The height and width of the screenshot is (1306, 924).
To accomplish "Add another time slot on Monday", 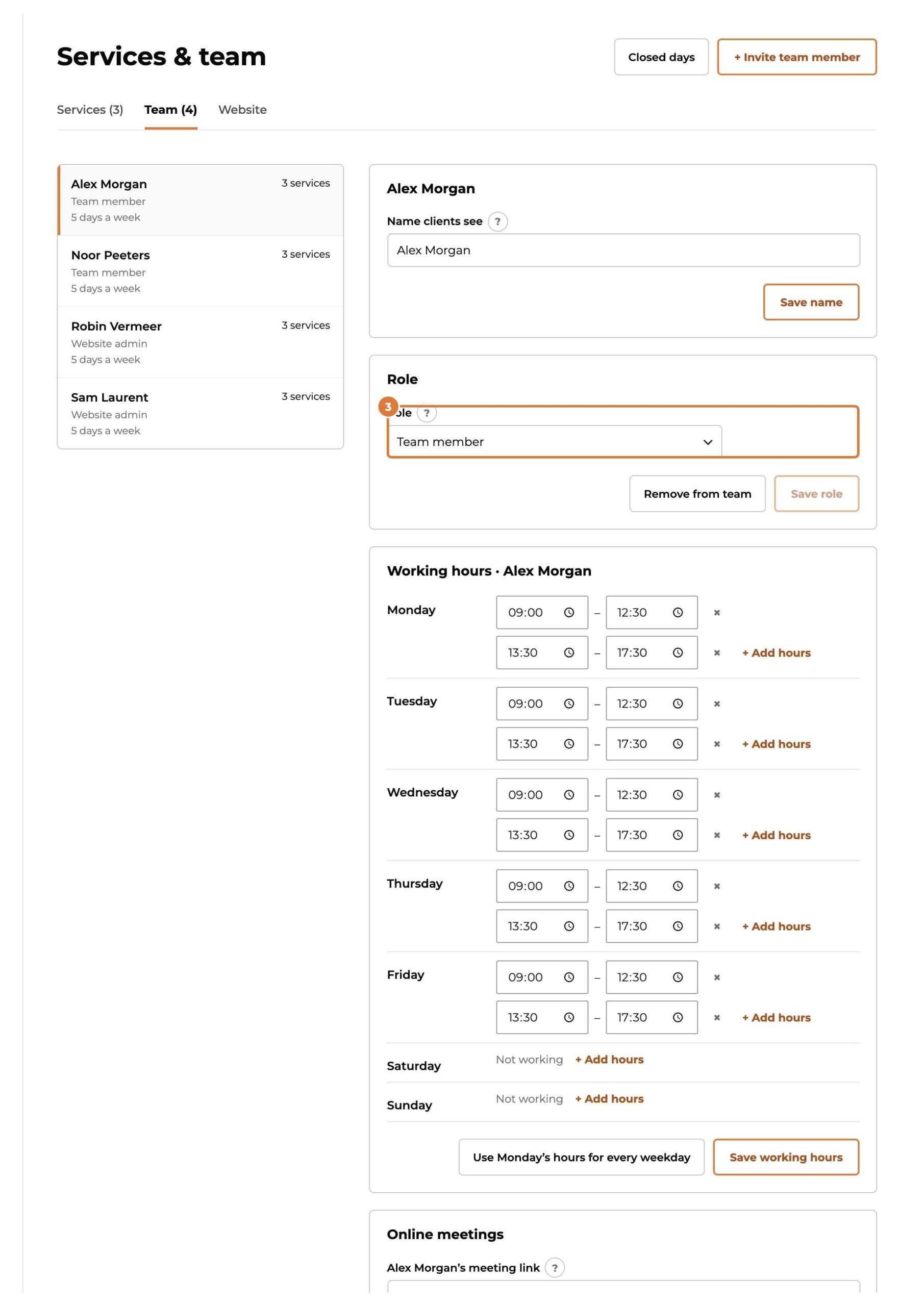I will point(776,653).
